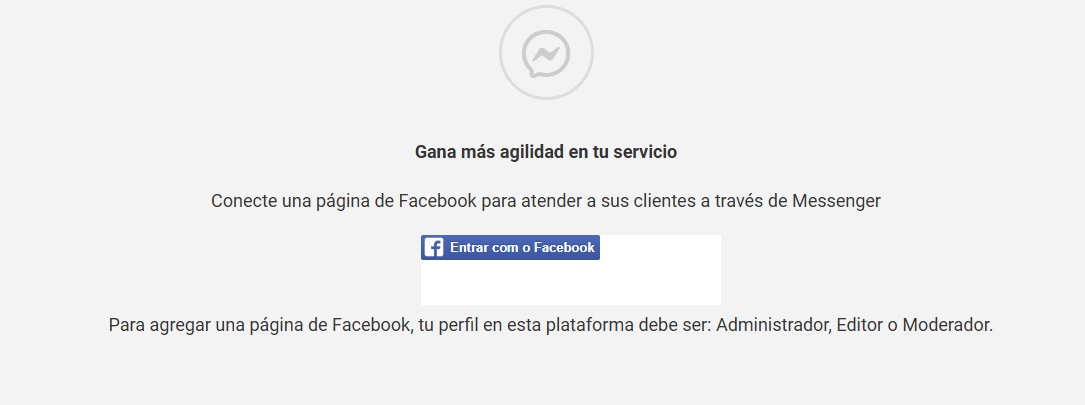1085x405 pixels.
Task: Click "Conecte una página de Facebook" text
Action: pos(343,201)
